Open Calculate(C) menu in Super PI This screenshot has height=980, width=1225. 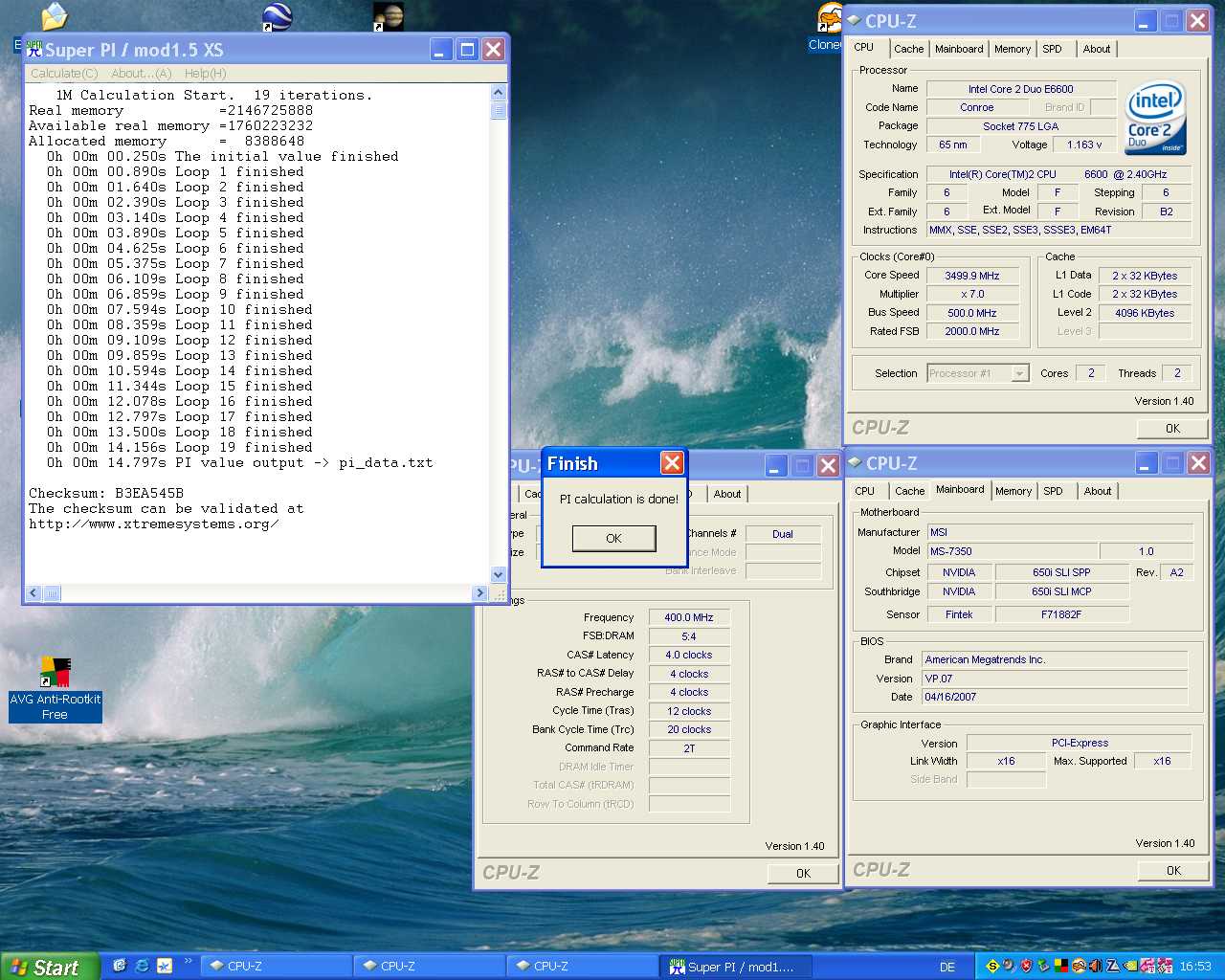click(x=64, y=73)
